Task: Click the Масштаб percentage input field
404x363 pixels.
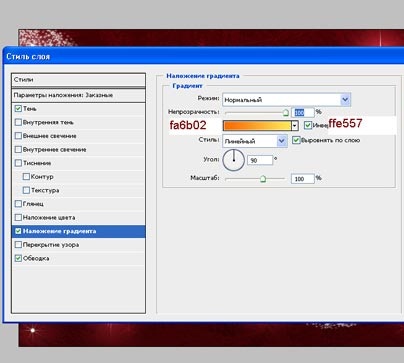Action: tap(303, 179)
